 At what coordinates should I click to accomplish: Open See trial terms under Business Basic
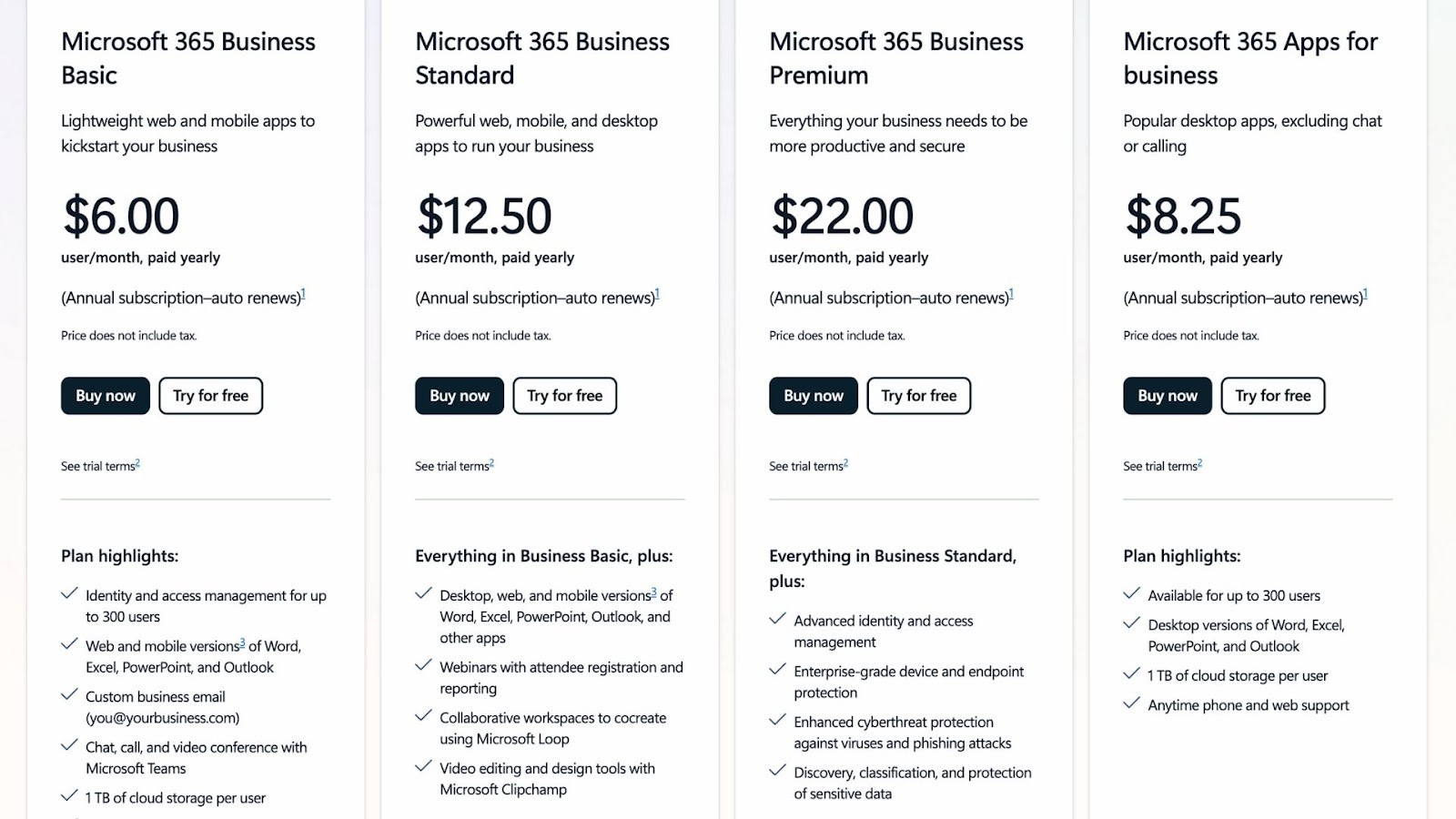click(97, 465)
